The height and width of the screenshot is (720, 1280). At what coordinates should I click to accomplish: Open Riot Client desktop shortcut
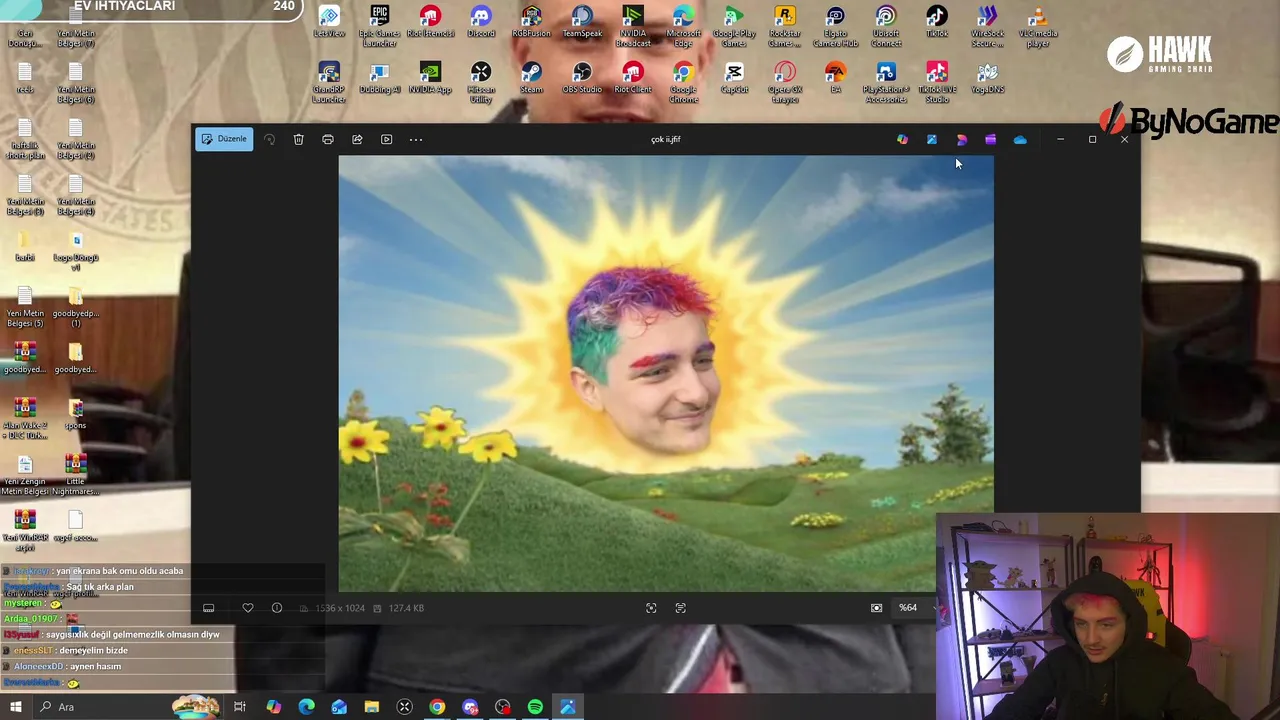tap(633, 78)
